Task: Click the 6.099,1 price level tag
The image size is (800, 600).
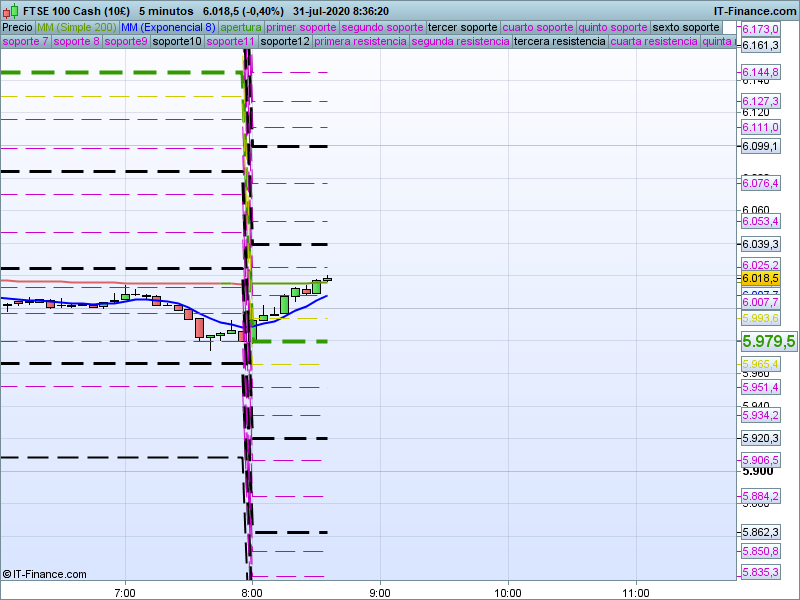Action: [760, 147]
